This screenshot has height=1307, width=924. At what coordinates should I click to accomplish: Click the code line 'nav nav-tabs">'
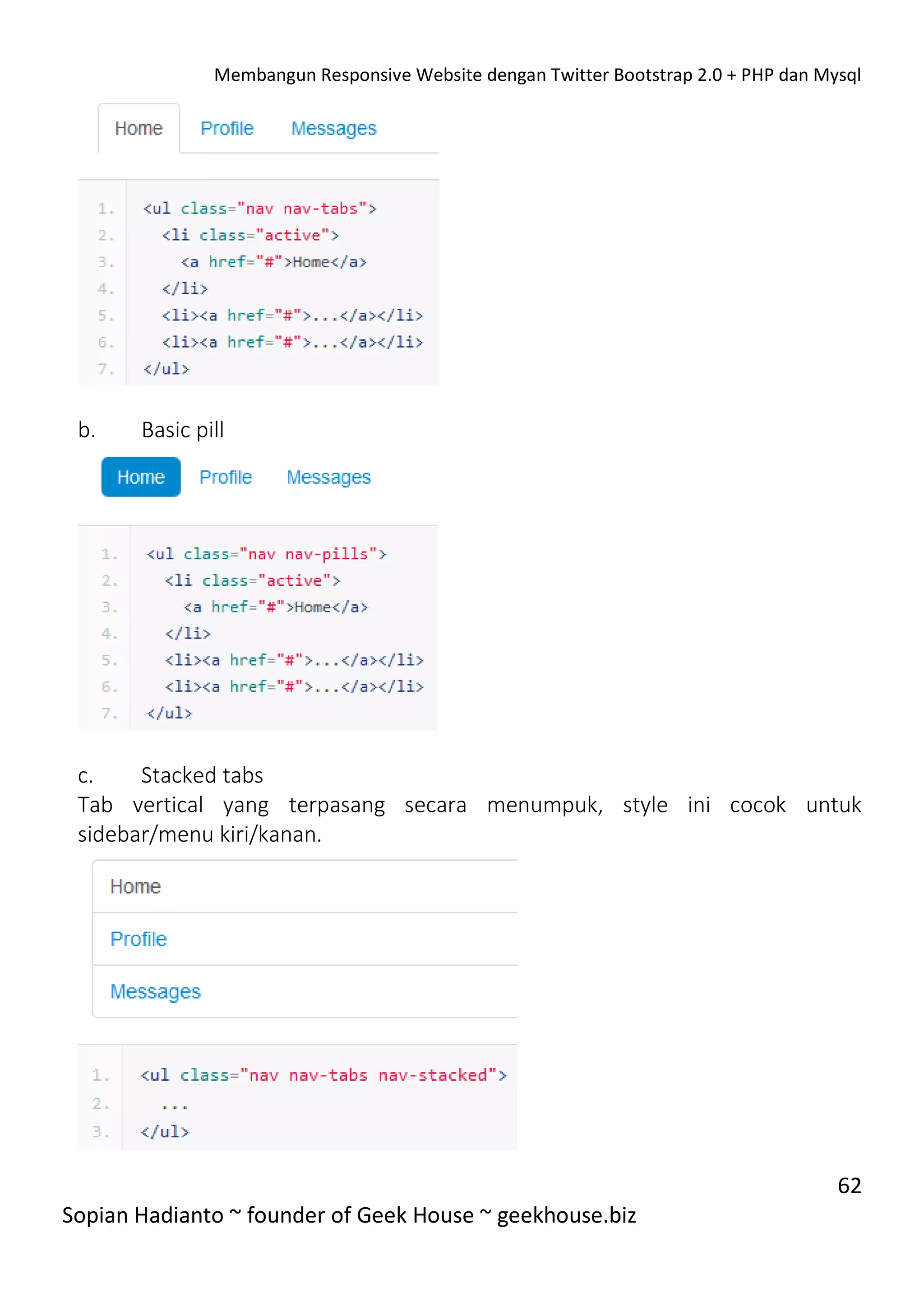tap(260, 209)
